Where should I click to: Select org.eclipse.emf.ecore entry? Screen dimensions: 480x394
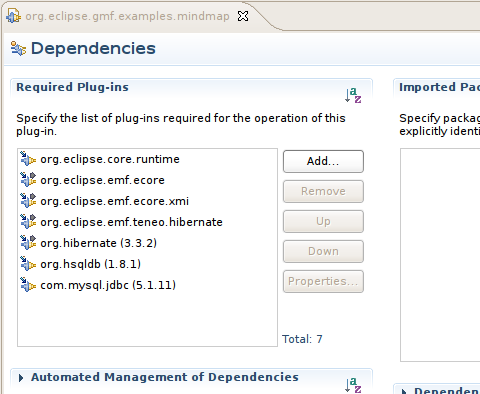pyautogui.click(x=102, y=180)
